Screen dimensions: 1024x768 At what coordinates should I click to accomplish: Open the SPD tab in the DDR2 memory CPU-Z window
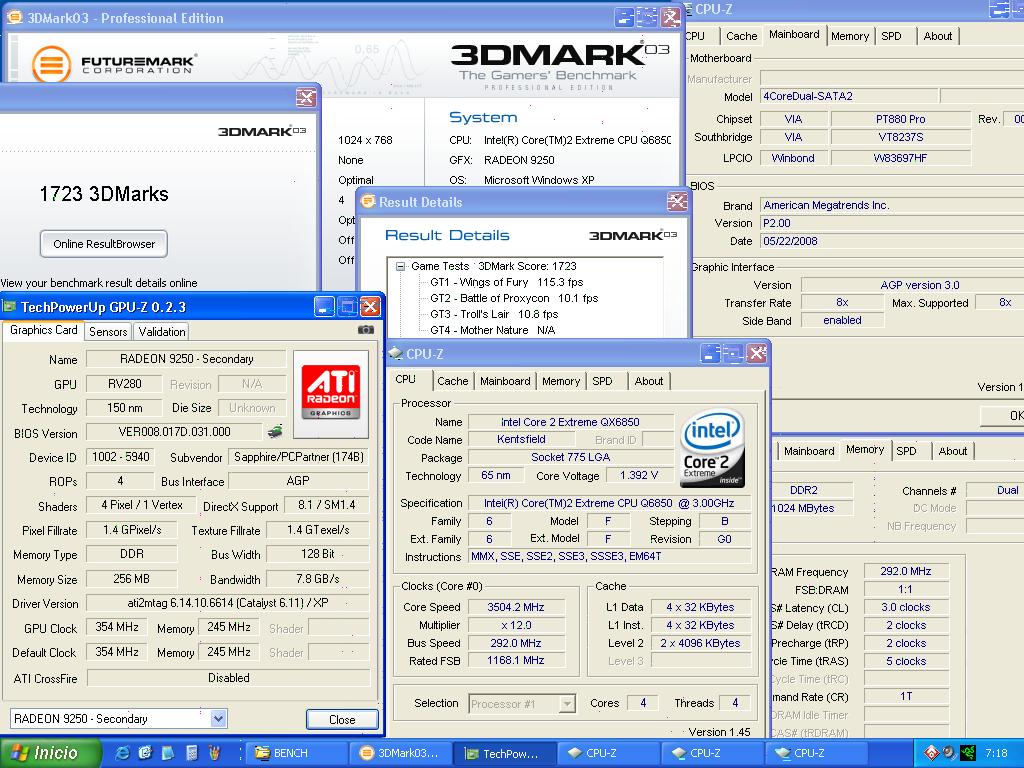[906, 451]
